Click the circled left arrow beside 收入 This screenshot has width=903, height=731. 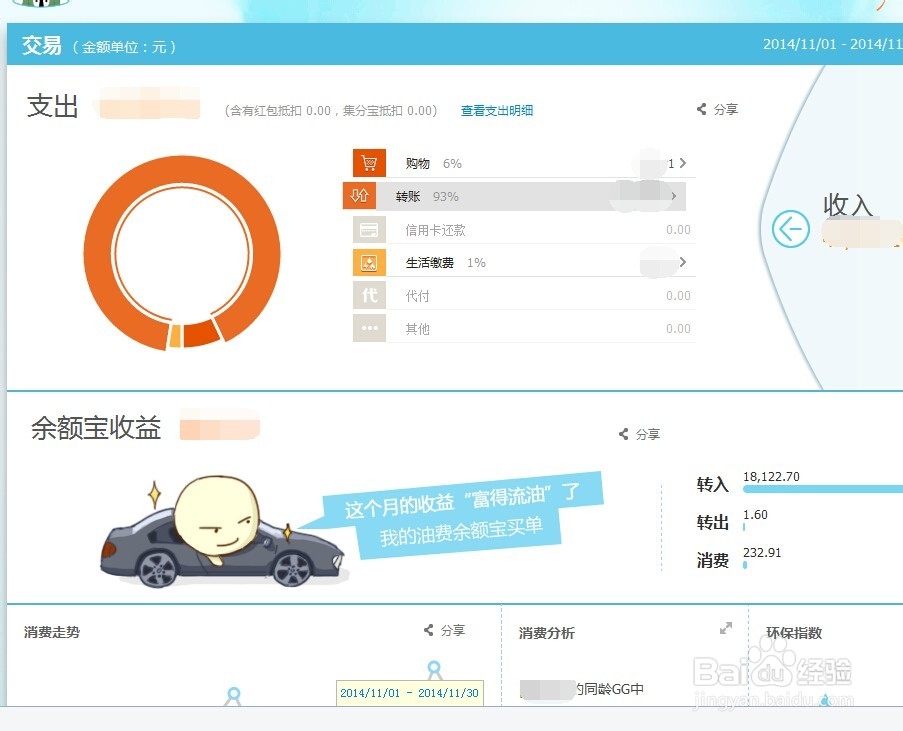click(791, 229)
